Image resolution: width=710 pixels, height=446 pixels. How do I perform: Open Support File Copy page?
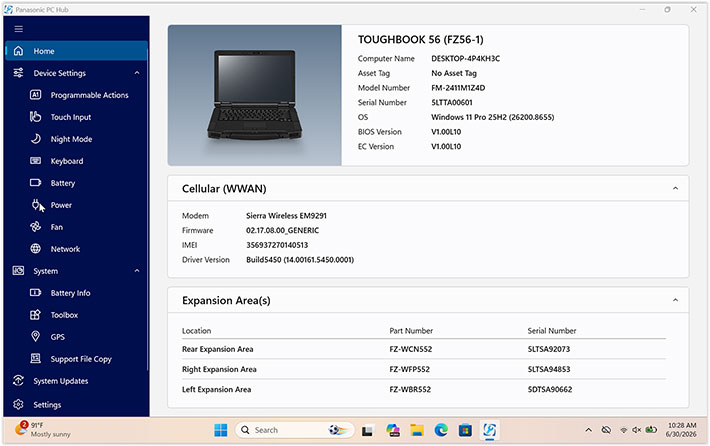pyautogui.click(x=81, y=359)
